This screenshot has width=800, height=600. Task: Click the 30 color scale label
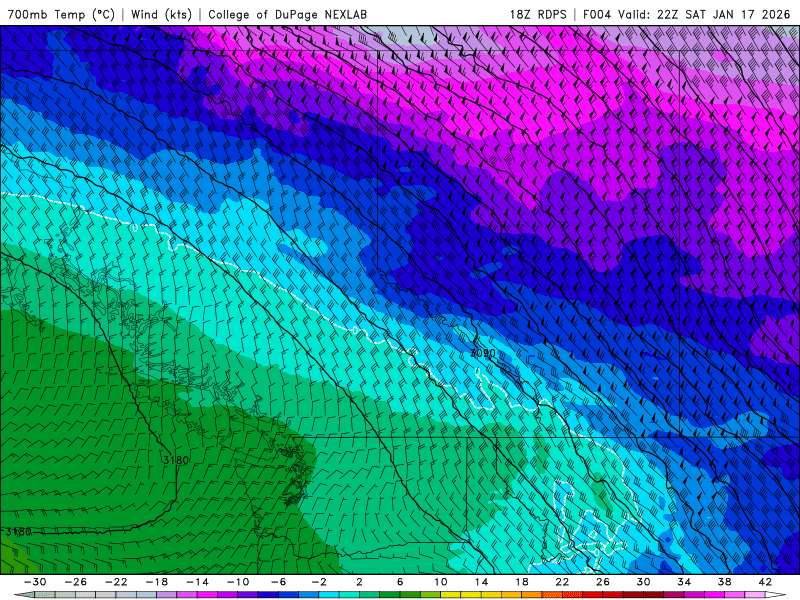pyautogui.click(x=643, y=582)
